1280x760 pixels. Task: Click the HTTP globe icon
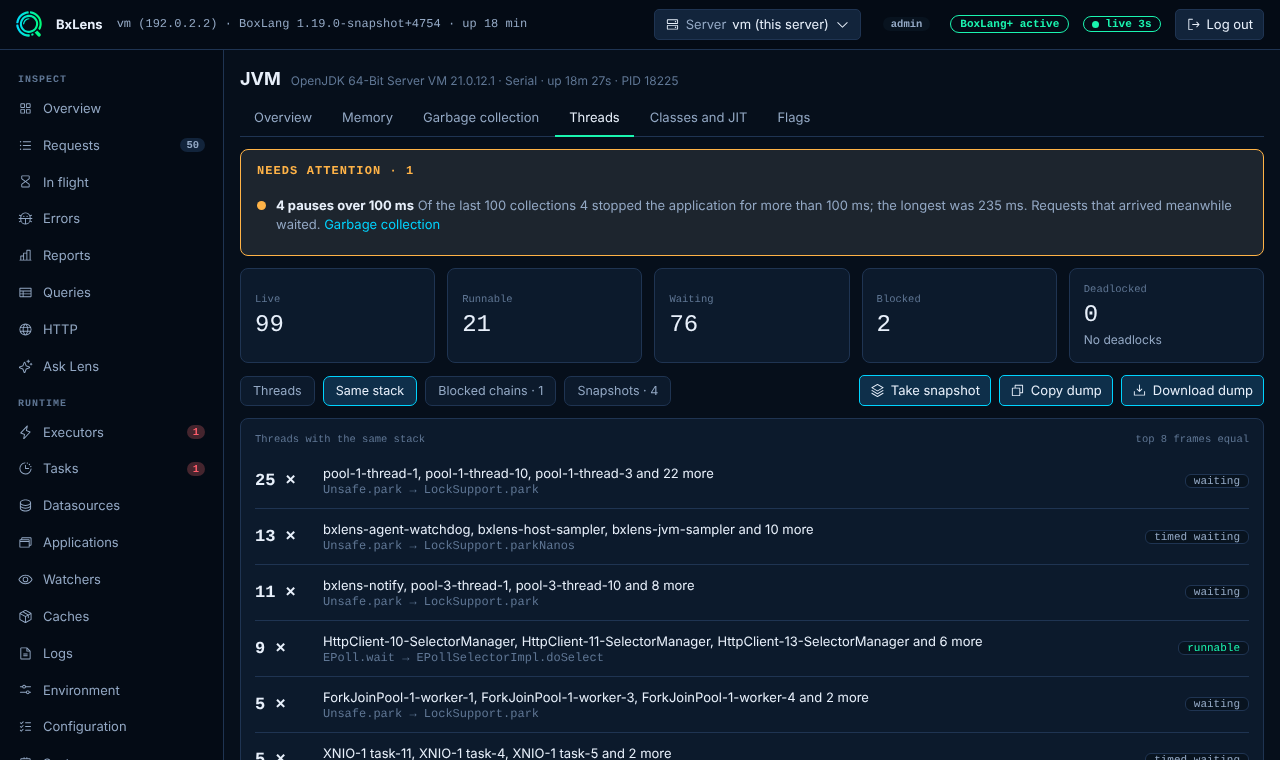point(25,329)
